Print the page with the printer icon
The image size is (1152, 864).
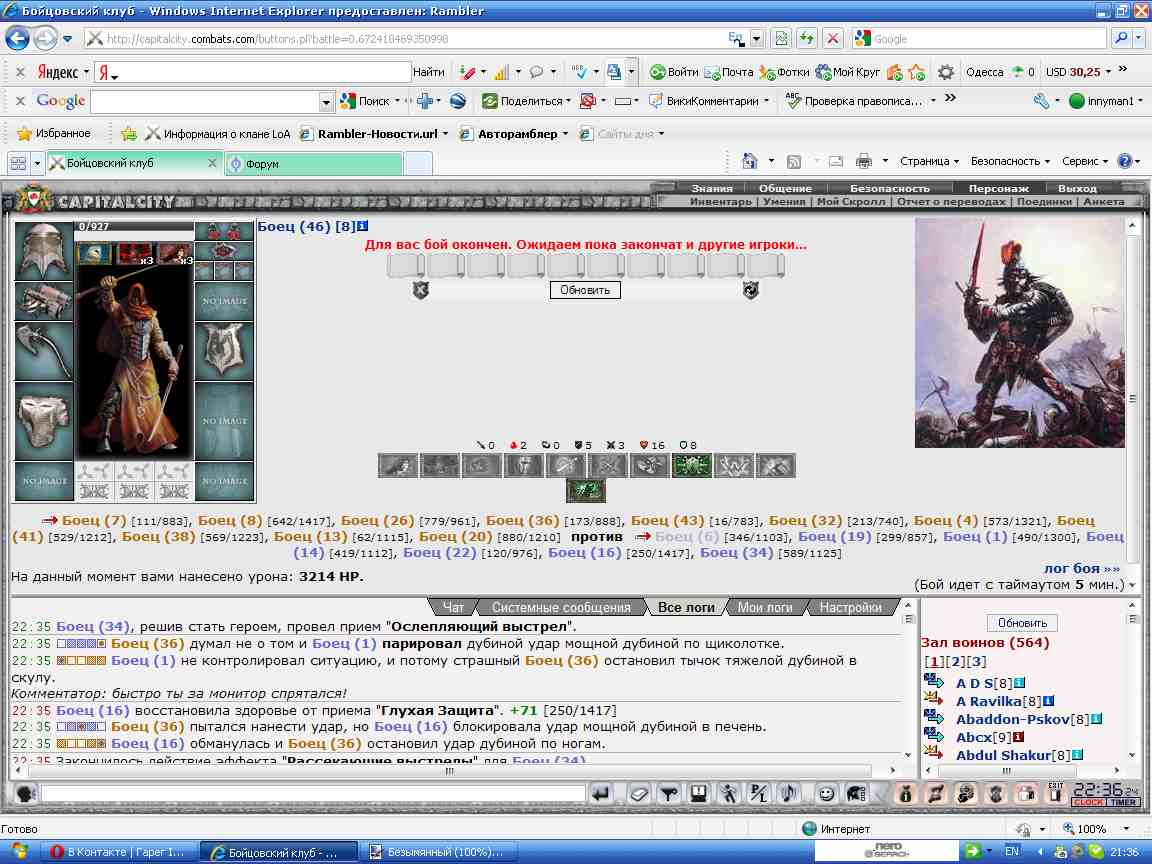click(x=864, y=161)
